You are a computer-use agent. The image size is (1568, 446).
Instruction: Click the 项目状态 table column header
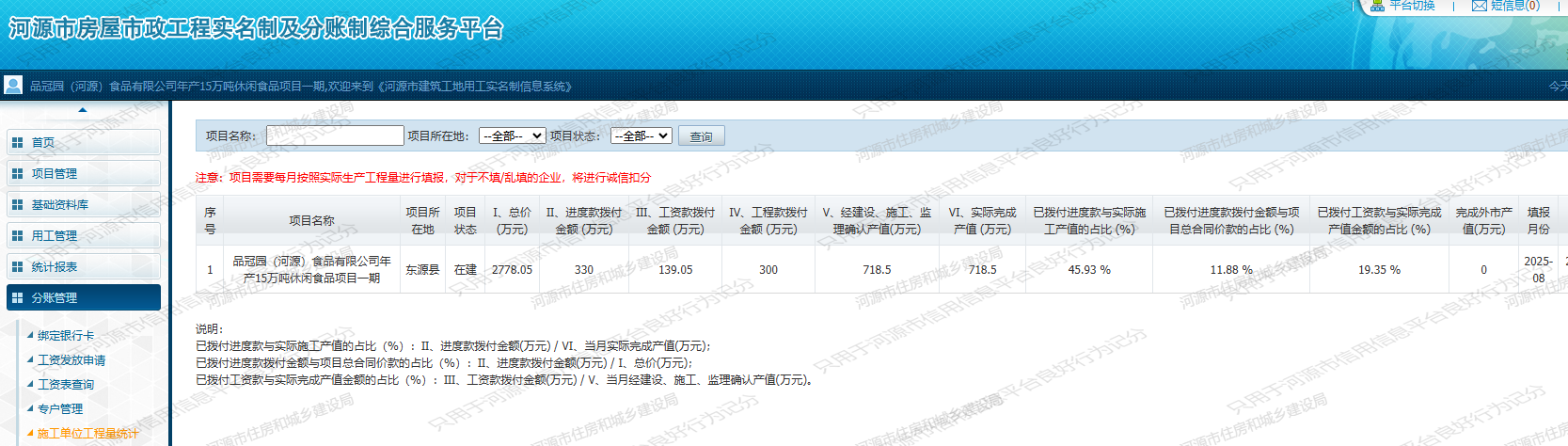(465, 220)
